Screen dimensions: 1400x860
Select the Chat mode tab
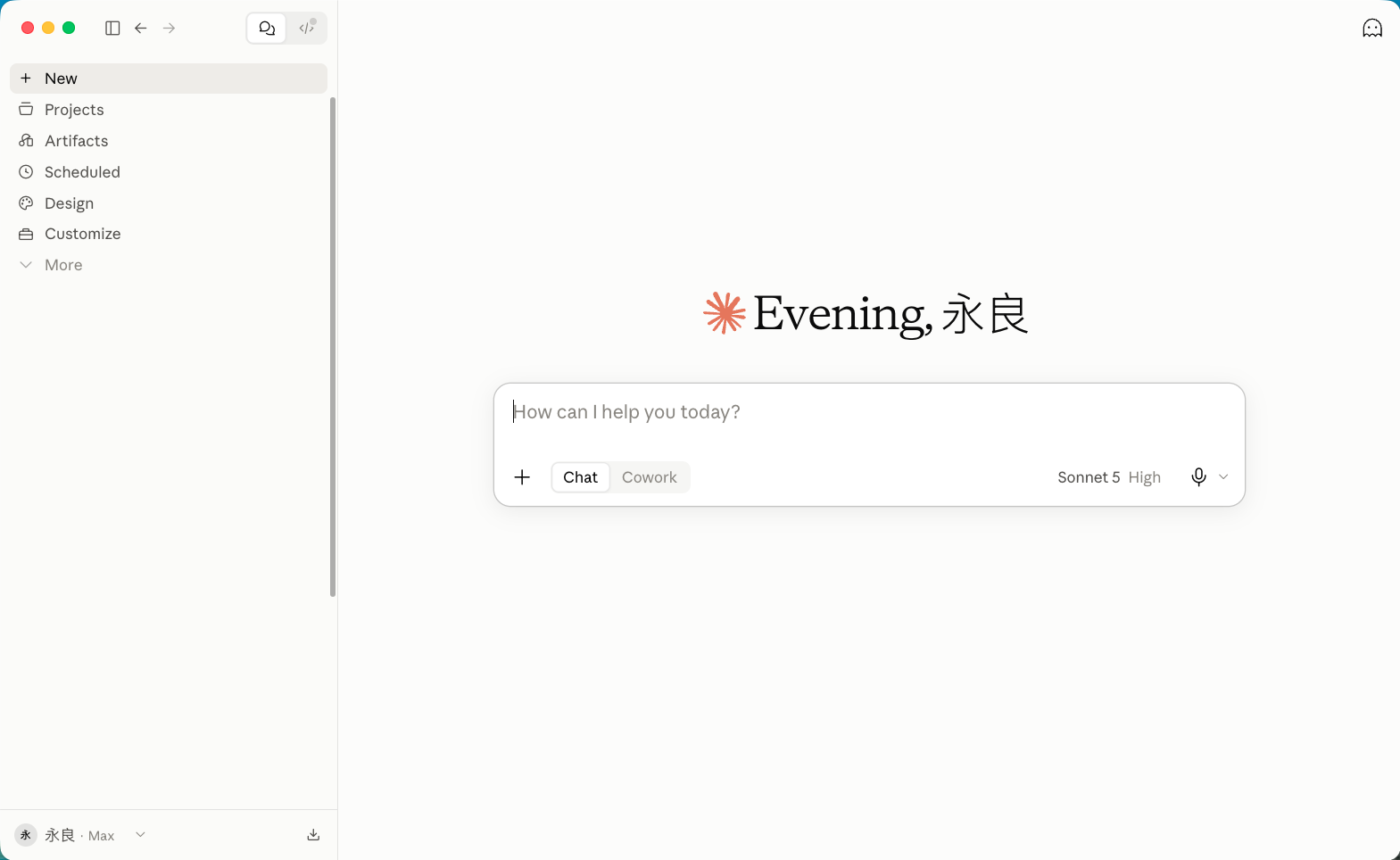(581, 477)
